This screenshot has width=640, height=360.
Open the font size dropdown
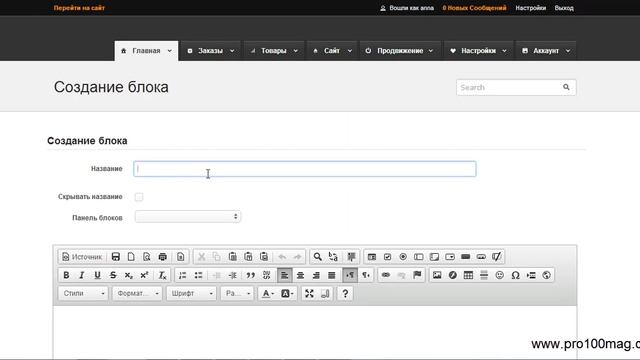(x=237, y=293)
